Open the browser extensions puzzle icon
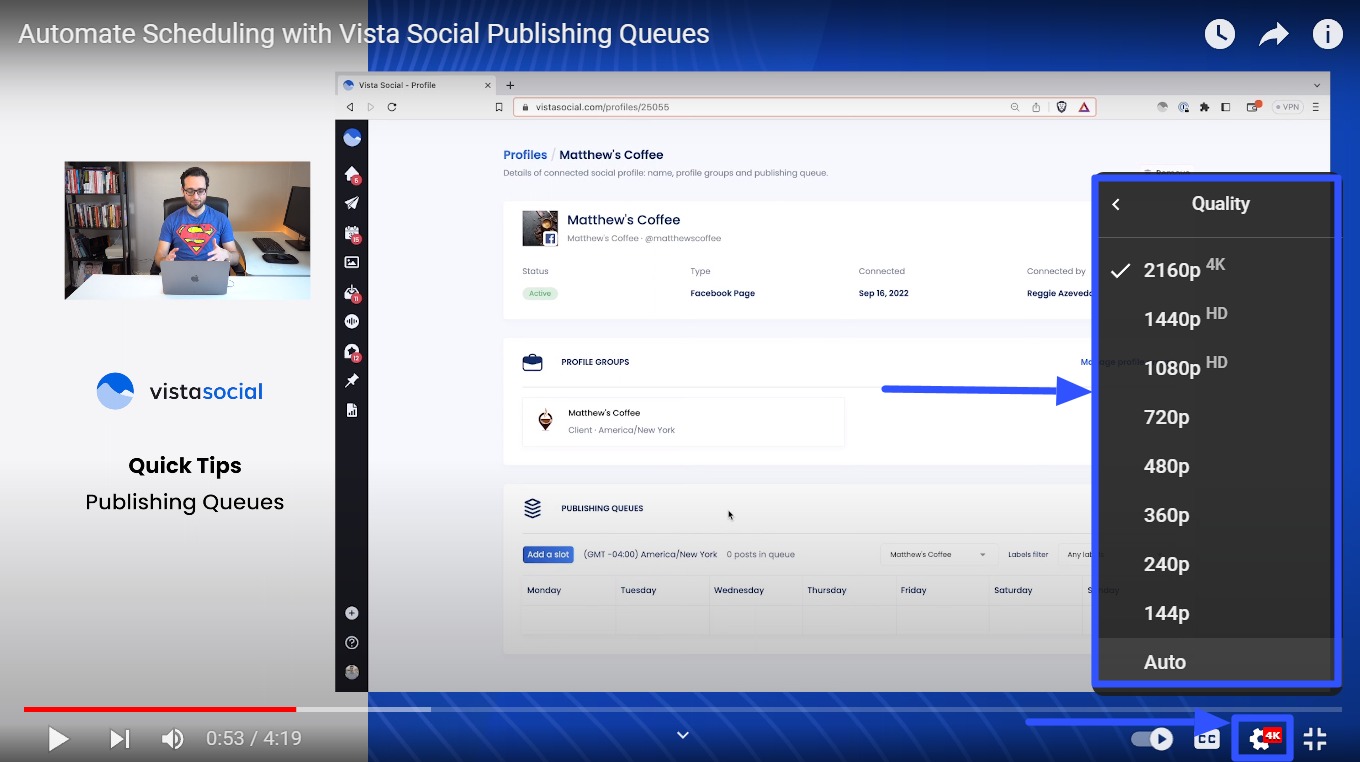 1204,107
